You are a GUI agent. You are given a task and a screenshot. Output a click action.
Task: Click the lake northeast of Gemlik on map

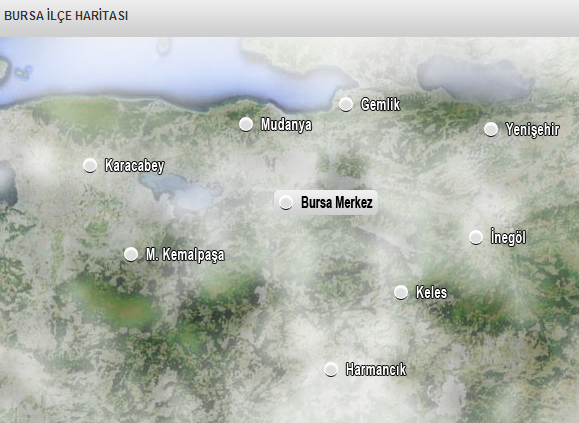coord(476,78)
